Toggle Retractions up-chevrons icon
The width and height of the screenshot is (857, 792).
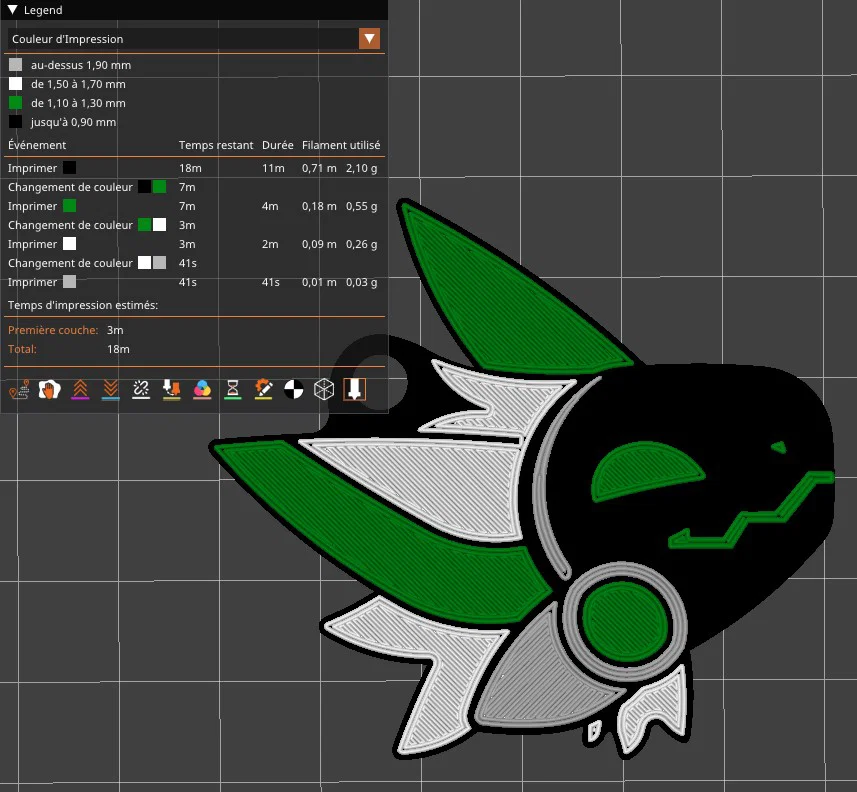pyautogui.click(x=80, y=390)
